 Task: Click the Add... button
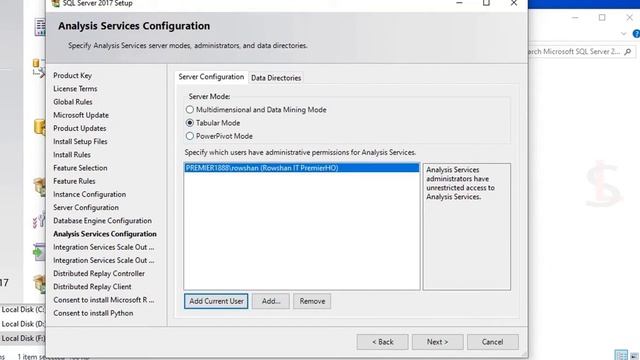[271, 301]
